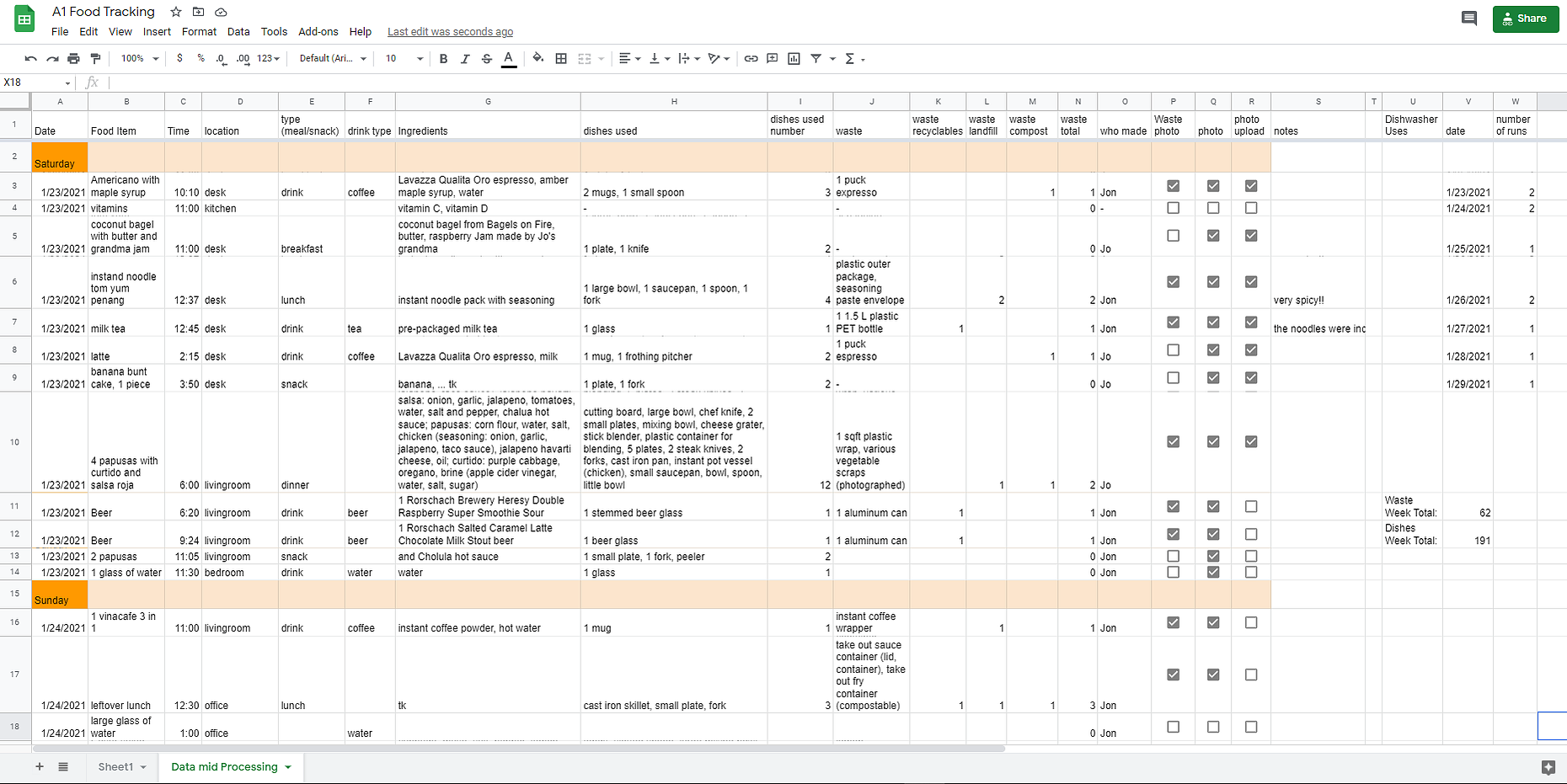This screenshot has height=784, width=1567.
Task: Insert a chart via toolbar icon
Action: pos(794,59)
